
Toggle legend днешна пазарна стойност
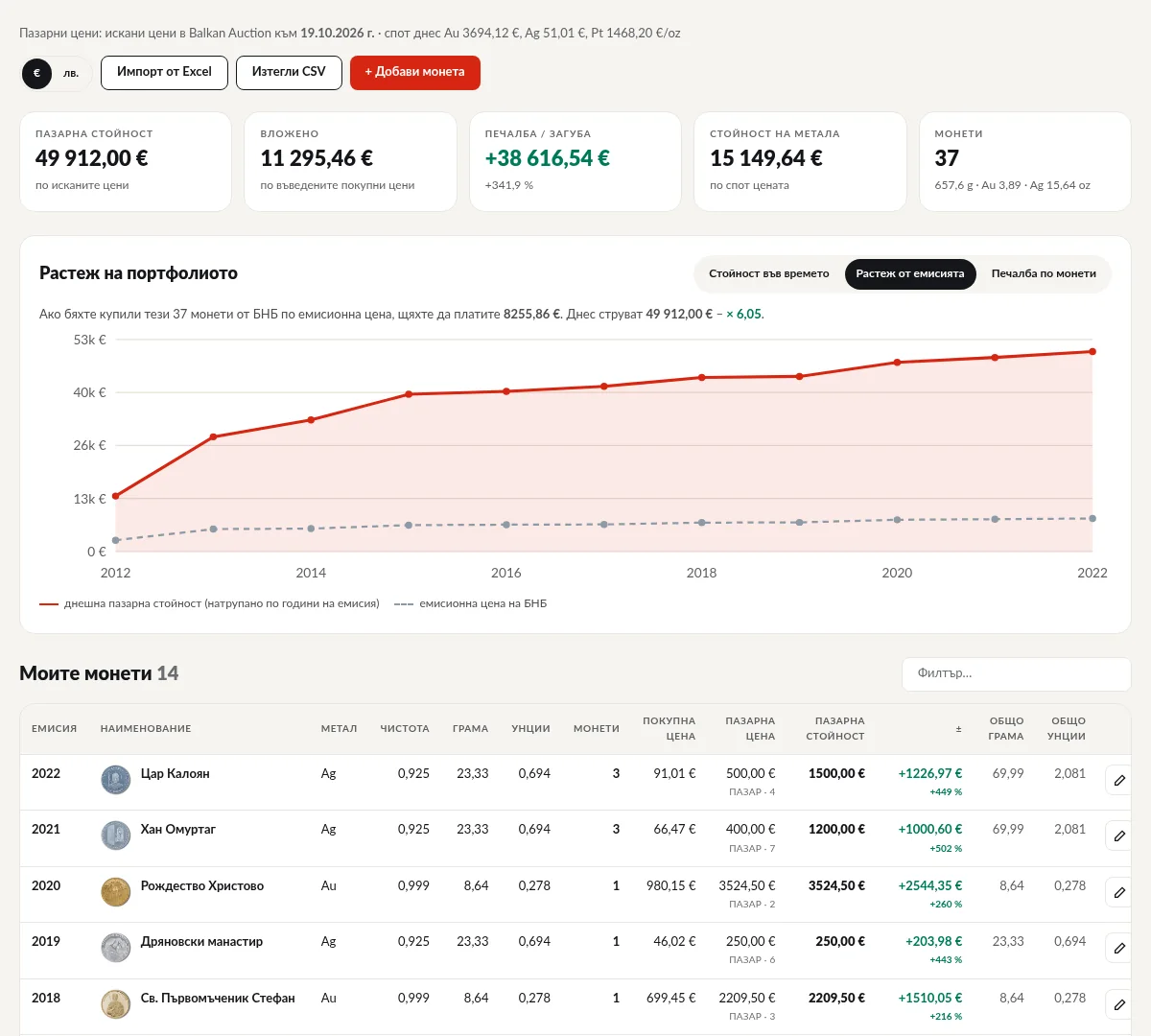tap(209, 604)
